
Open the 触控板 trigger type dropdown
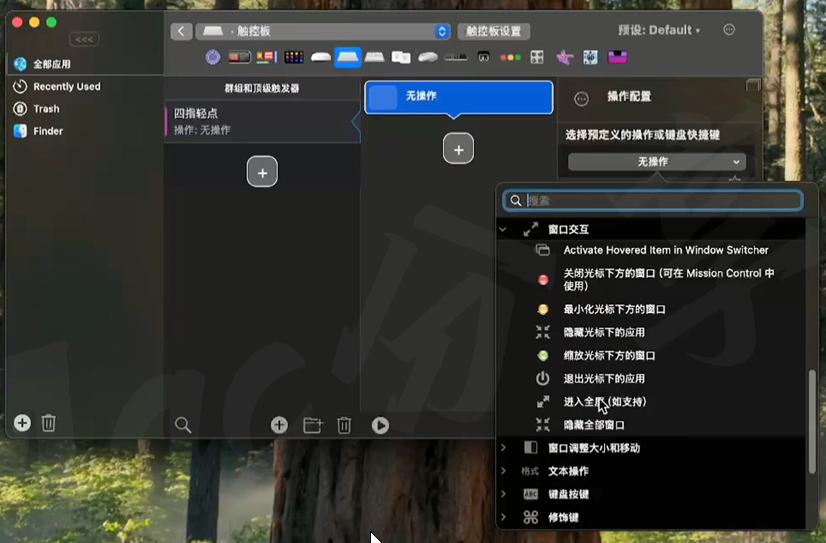(323, 31)
